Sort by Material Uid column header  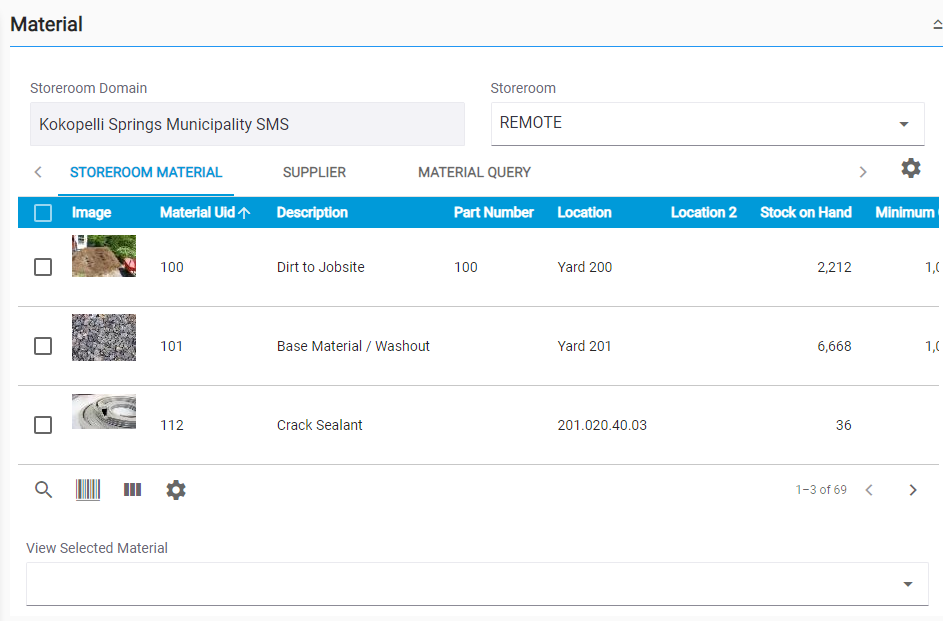[198, 212]
